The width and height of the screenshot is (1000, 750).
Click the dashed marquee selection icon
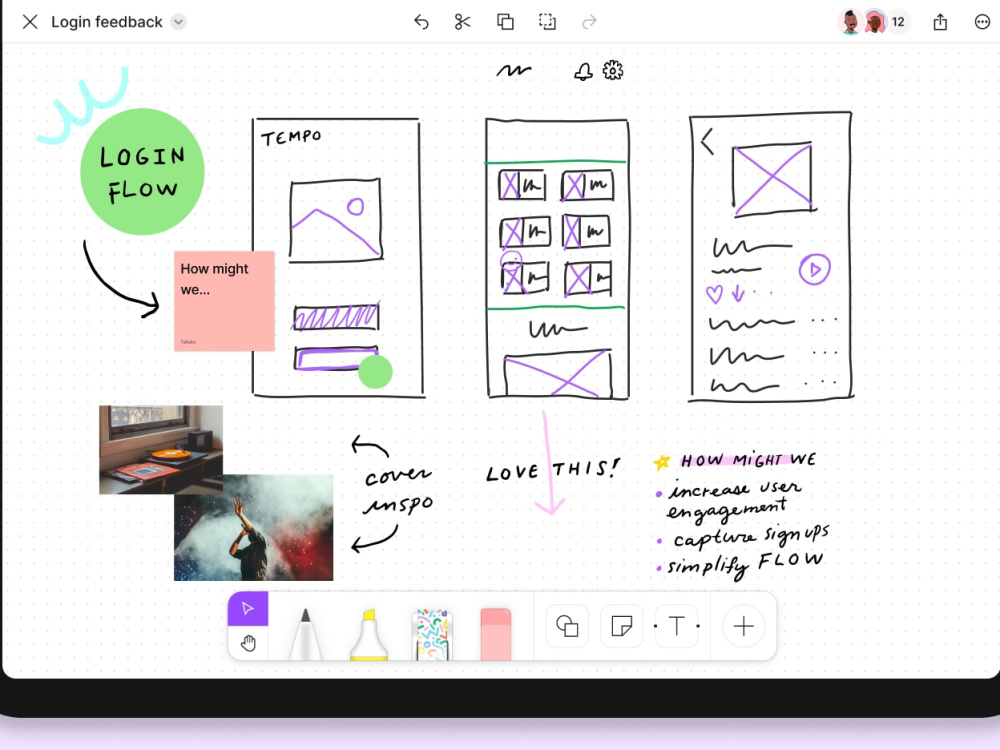click(547, 22)
